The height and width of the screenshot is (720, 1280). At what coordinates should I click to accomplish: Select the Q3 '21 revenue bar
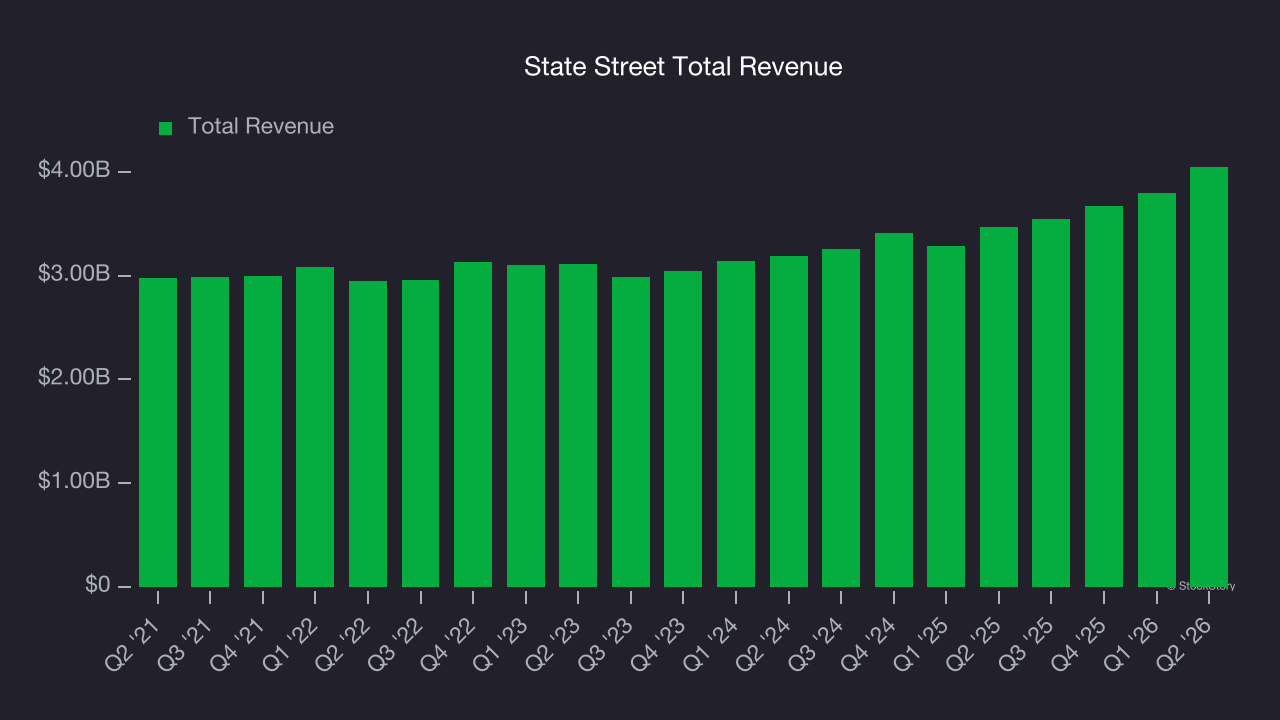coord(210,432)
